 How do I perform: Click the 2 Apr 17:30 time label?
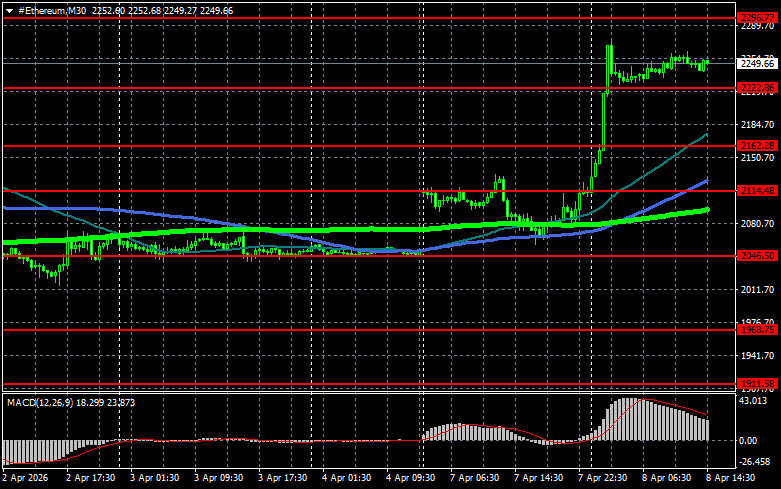click(x=91, y=478)
